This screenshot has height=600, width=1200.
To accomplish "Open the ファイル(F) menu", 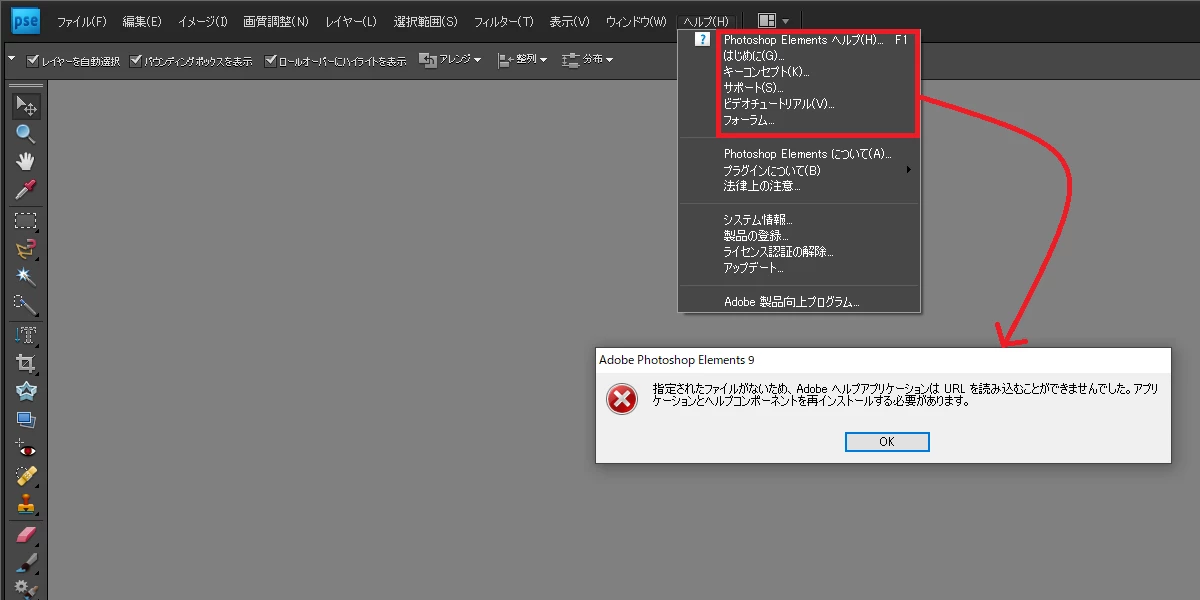I will pyautogui.click(x=81, y=21).
